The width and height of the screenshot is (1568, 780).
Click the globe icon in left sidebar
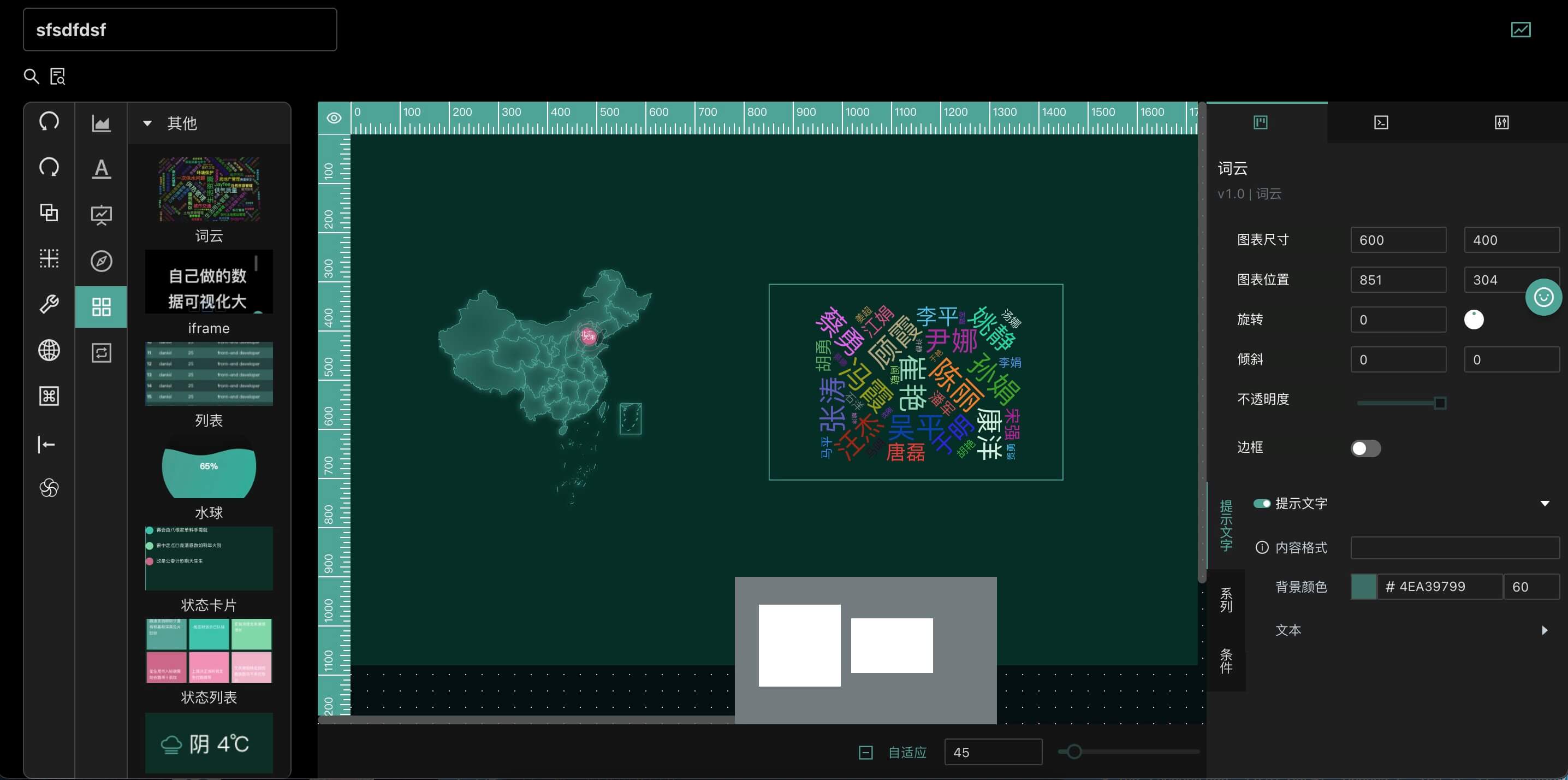tap(49, 350)
